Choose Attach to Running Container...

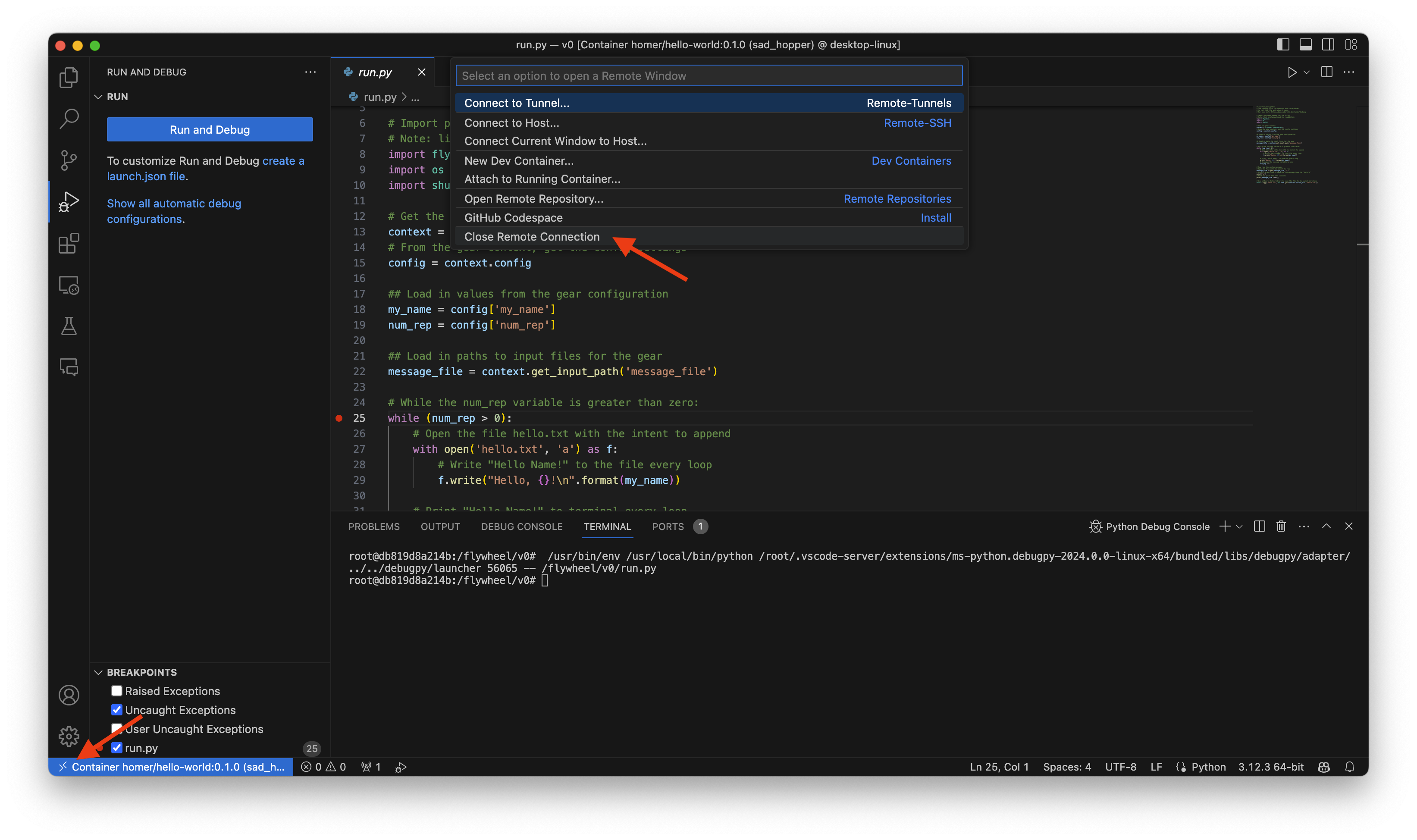708,179
